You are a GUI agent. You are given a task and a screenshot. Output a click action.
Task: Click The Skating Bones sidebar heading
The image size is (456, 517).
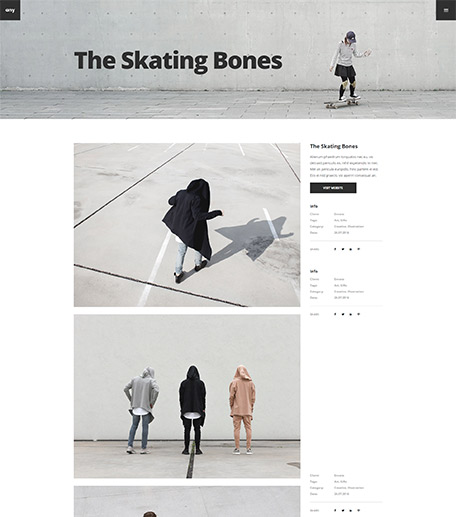pyautogui.click(x=334, y=146)
